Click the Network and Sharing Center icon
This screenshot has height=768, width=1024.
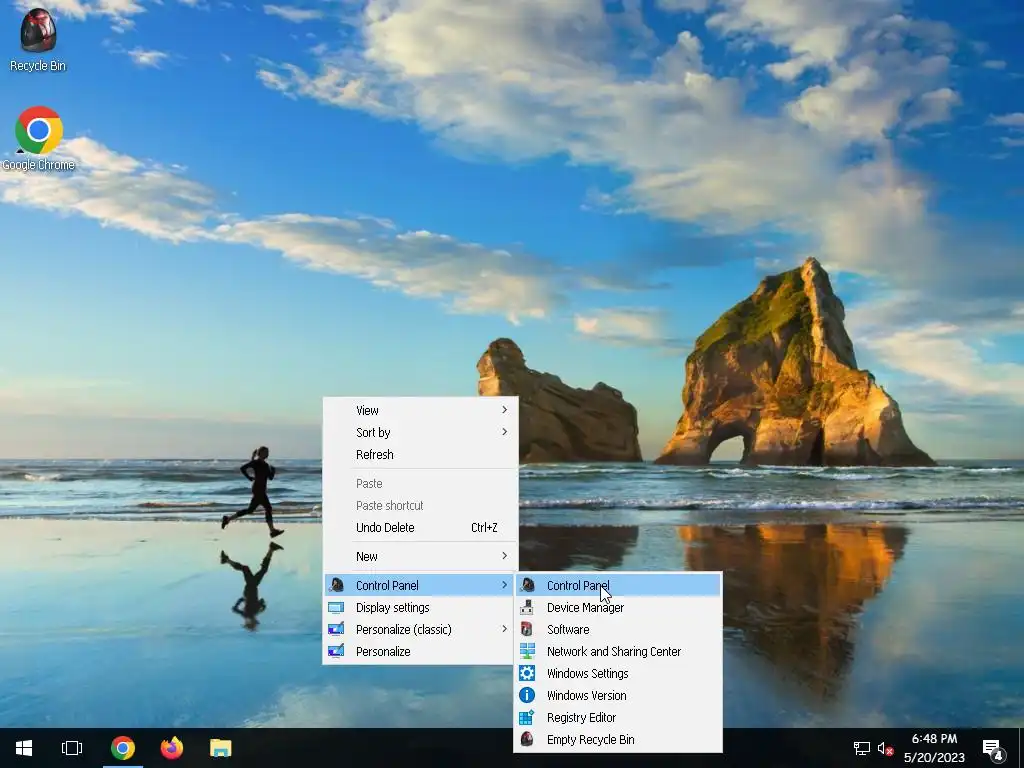(x=527, y=651)
